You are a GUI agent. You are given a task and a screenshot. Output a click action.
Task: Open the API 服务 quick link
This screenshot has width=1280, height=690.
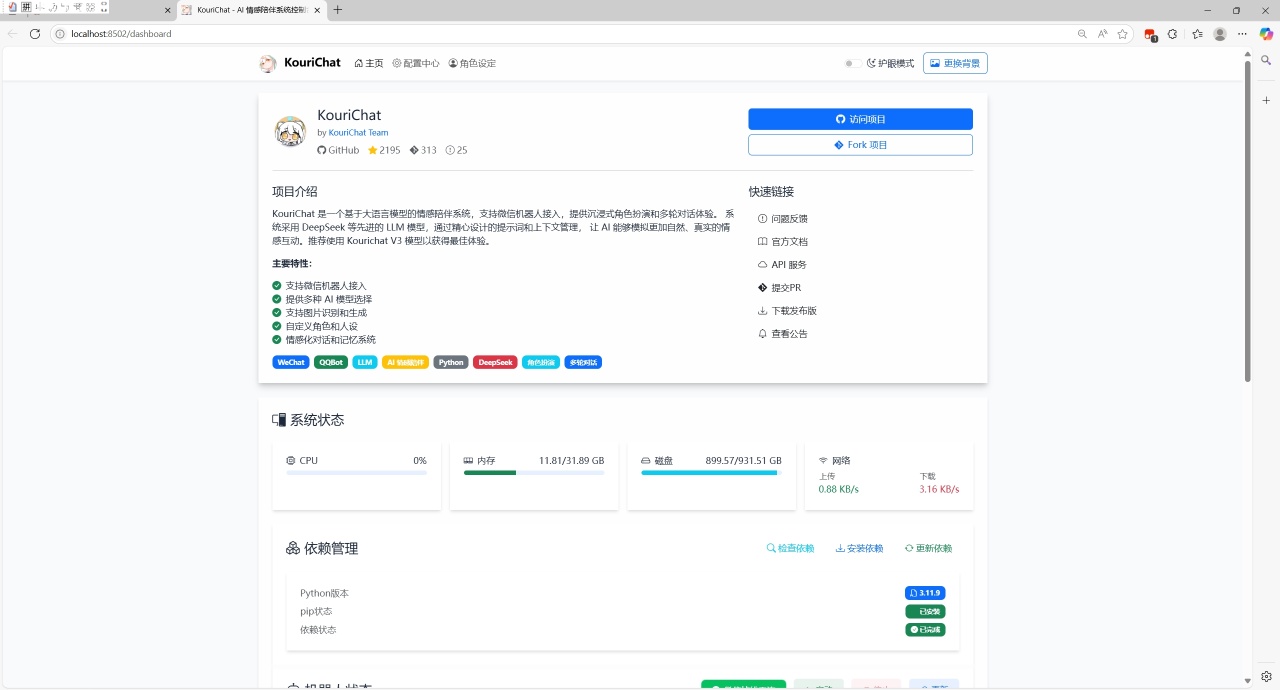[782, 265]
